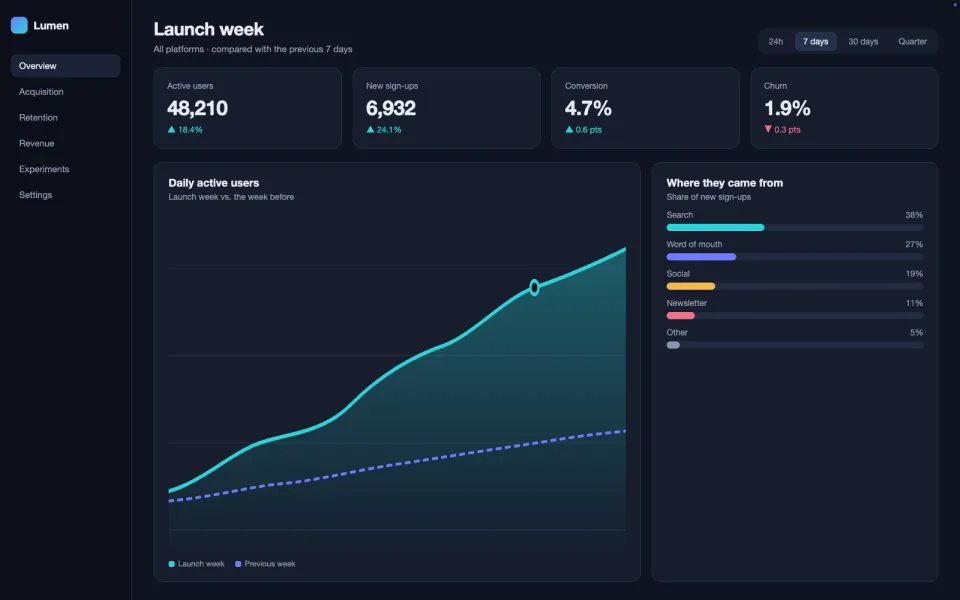The image size is (960, 600).
Task: Click the teal Launch week legend square
Action: 171,564
